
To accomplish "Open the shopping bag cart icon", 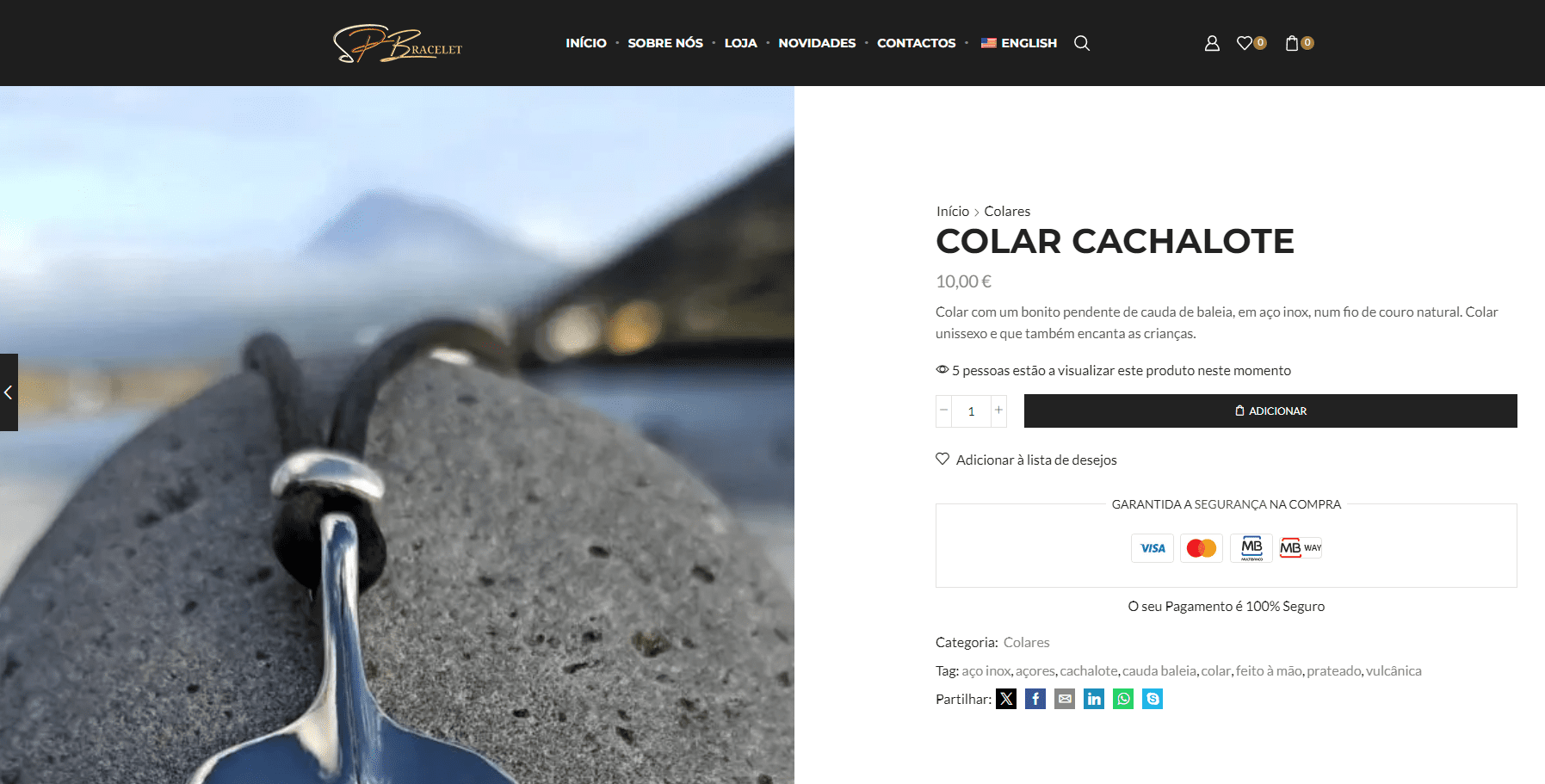I will (x=1291, y=43).
